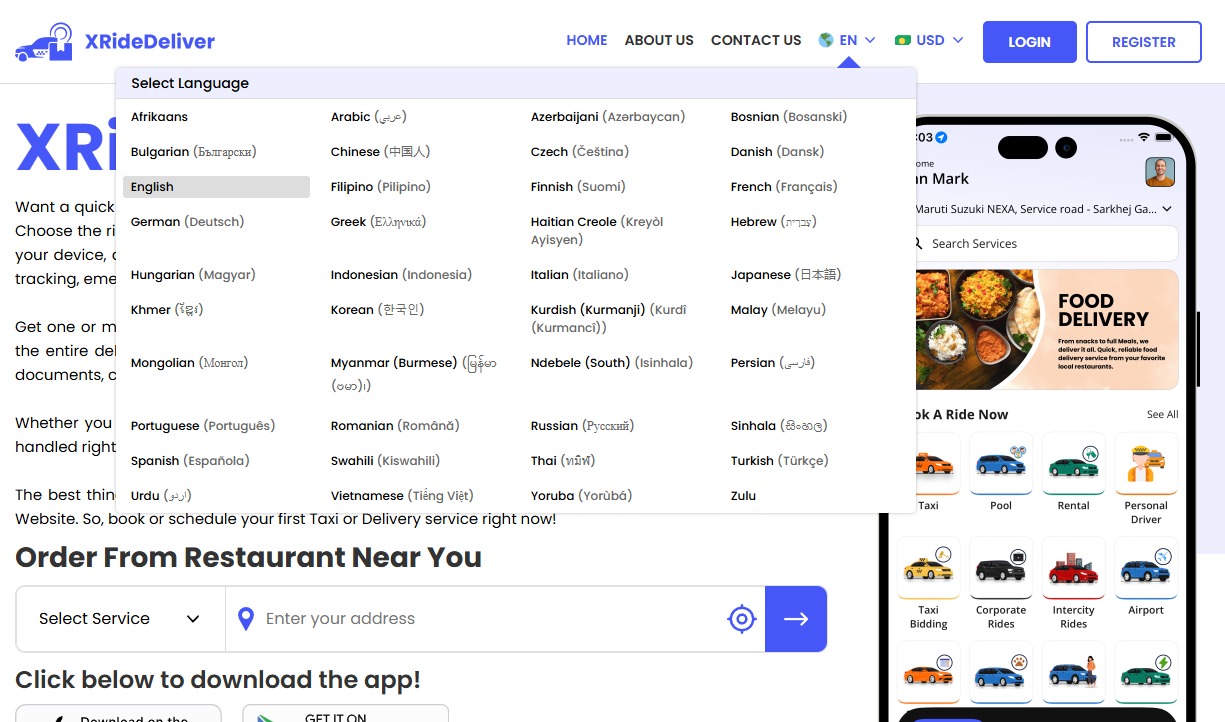The height and width of the screenshot is (722, 1225).
Task: Click the Enter your address field
Action: pos(490,619)
